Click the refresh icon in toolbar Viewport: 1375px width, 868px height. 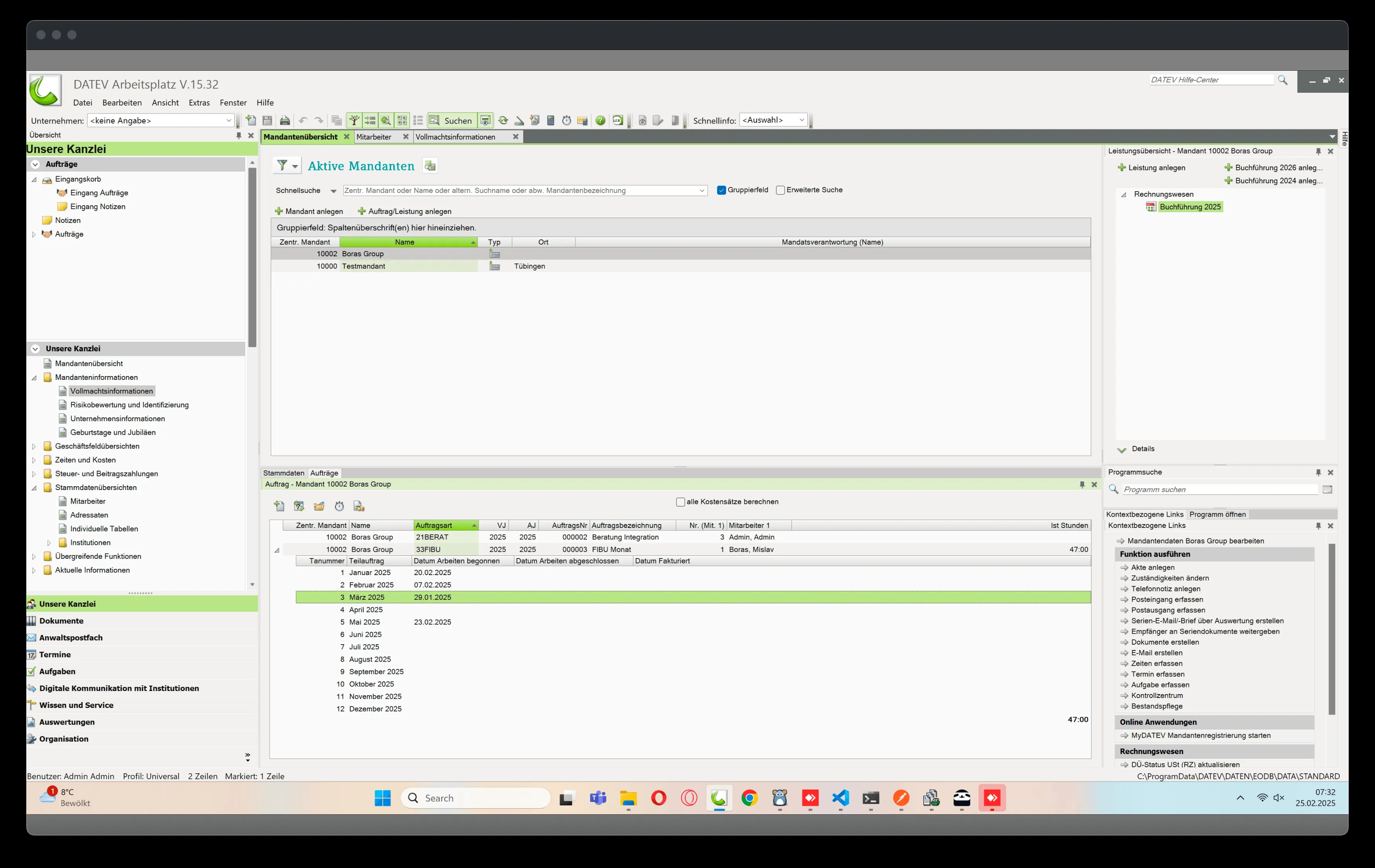point(503,121)
